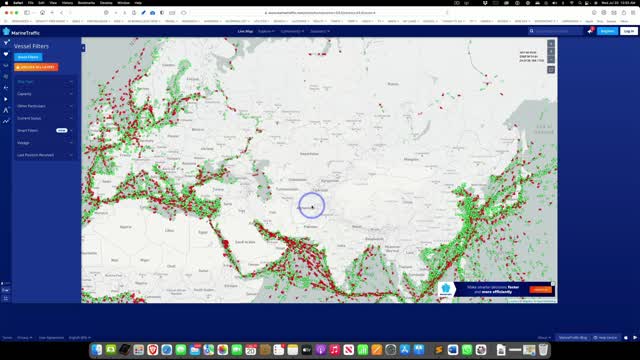Click the orange Unlock All Layers button
The image size is (640, 360).
36,67
